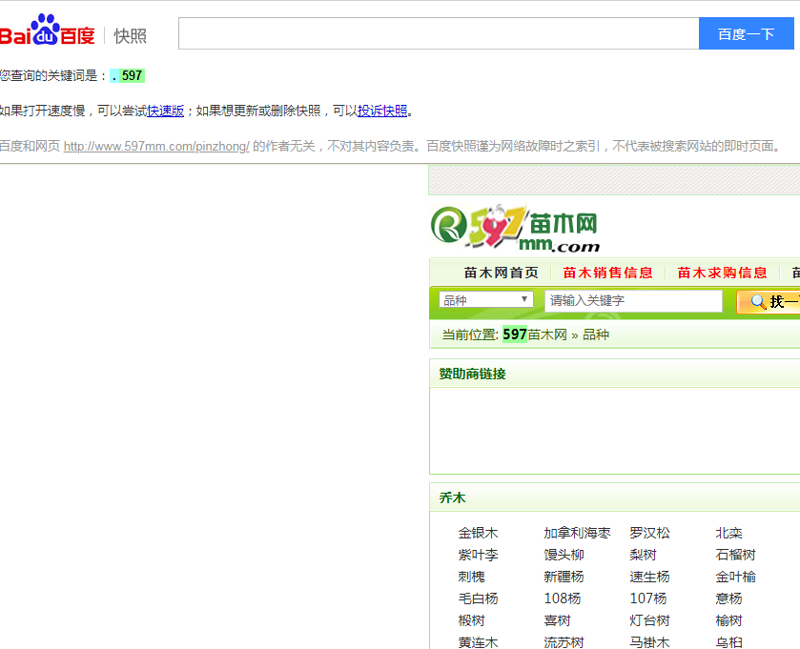800x649 pixels.
Task: Open the 黄连木 variety link
Action: click(478, 642)
